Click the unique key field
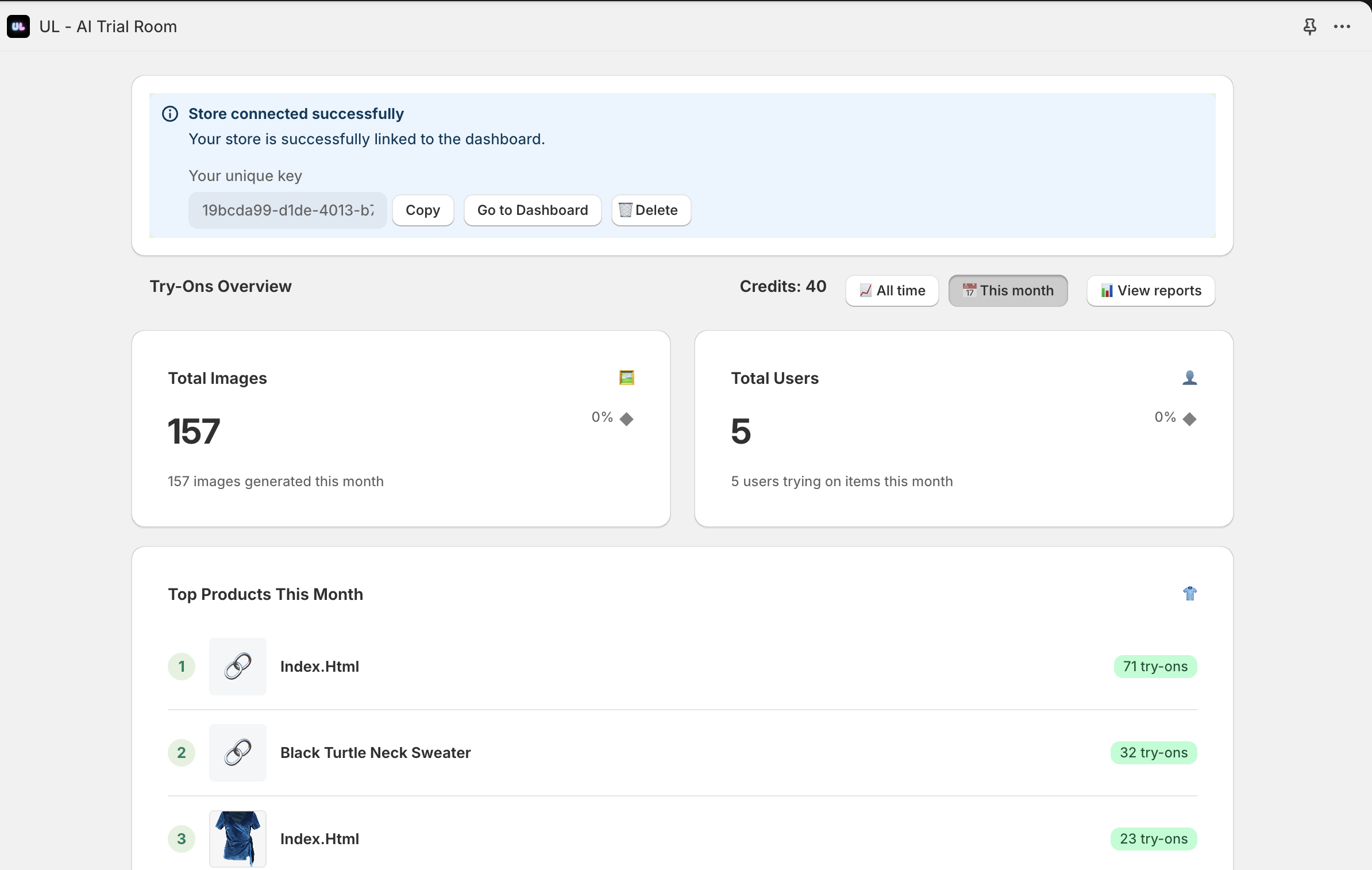Viewport: 1372px width, 870px height. tap(287, 210)
